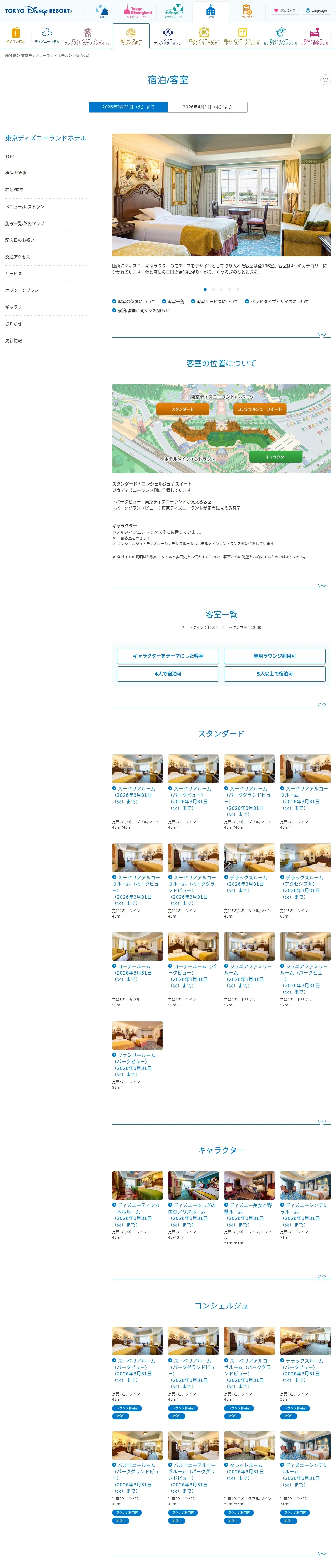The height and width of the screenshot is (1568, 336).
Task: Select the last carousel dot indicator
Action: [238, 290]
